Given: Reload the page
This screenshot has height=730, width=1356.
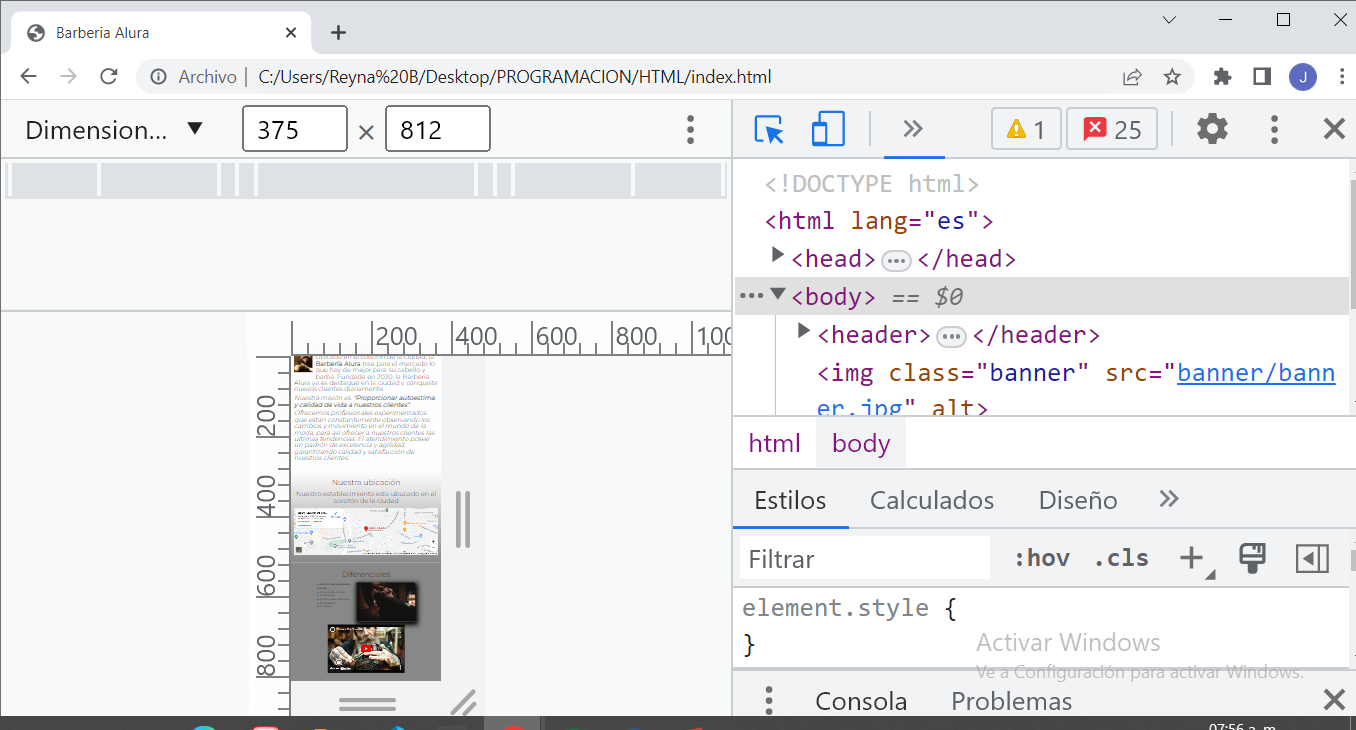Looking at the screenshot, I should coord(109,77).
